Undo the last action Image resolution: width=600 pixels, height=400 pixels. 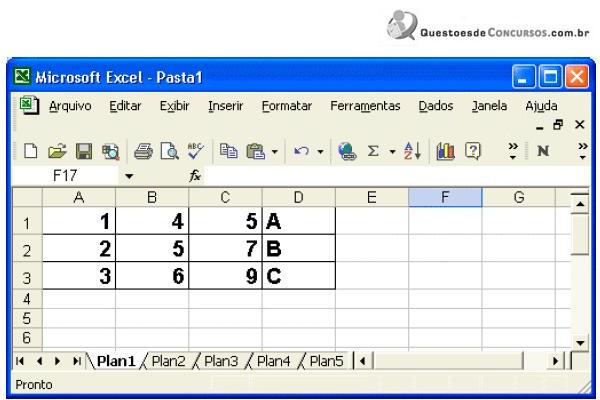[302, 151]
